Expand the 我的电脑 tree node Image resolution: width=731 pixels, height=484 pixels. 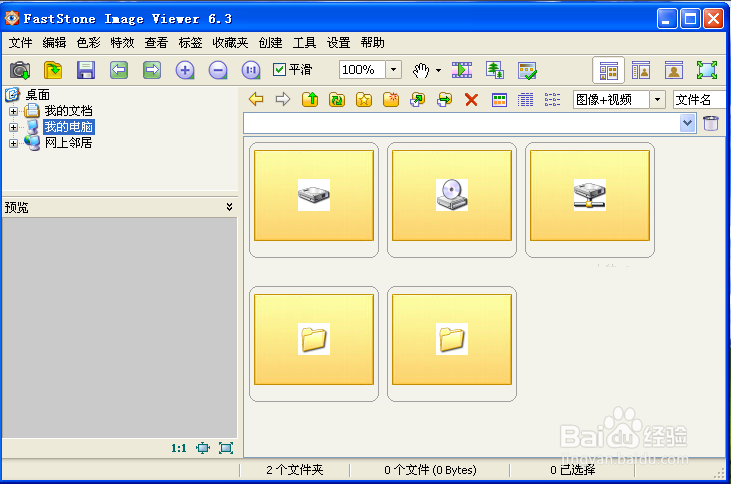14,127
